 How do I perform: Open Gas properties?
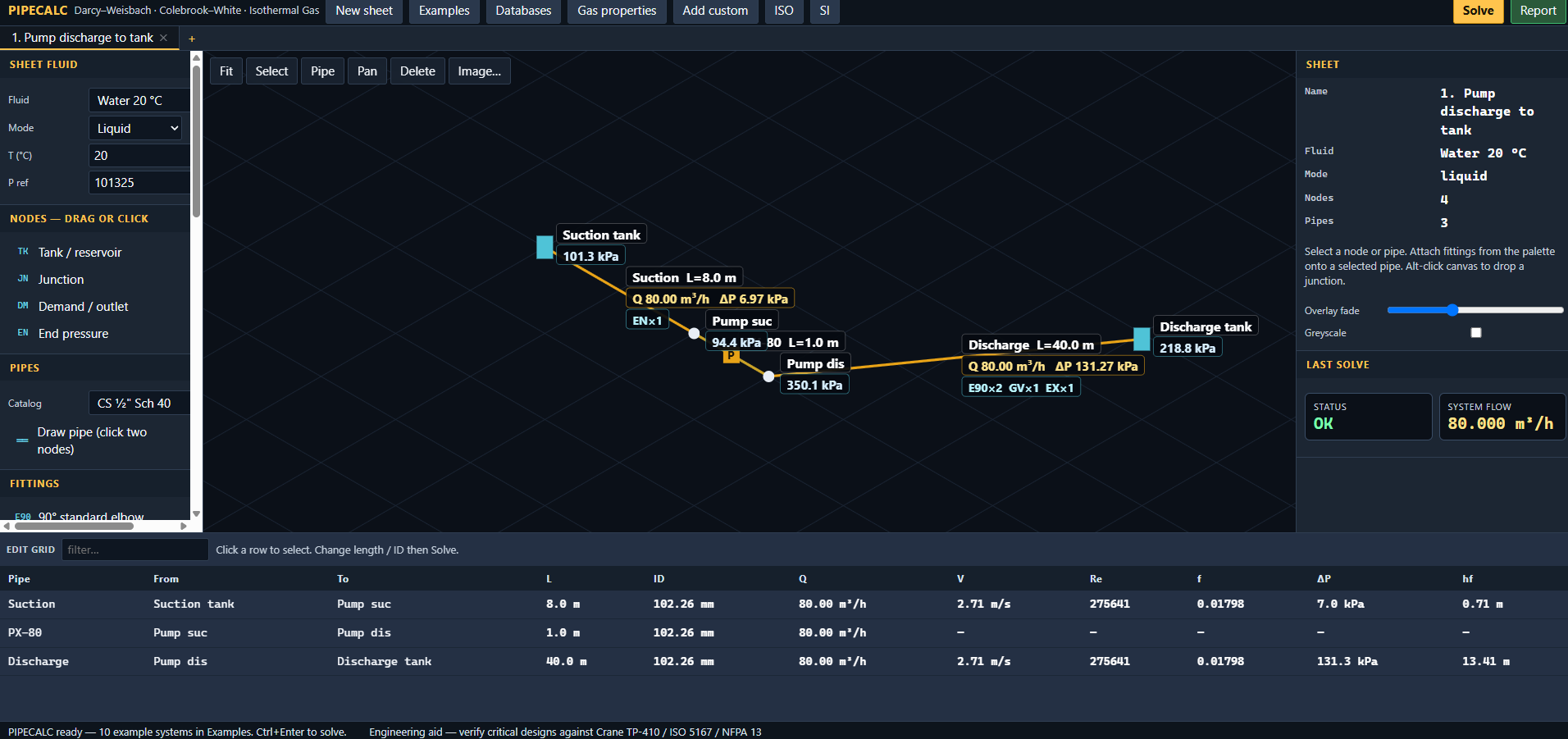(617, 11)
